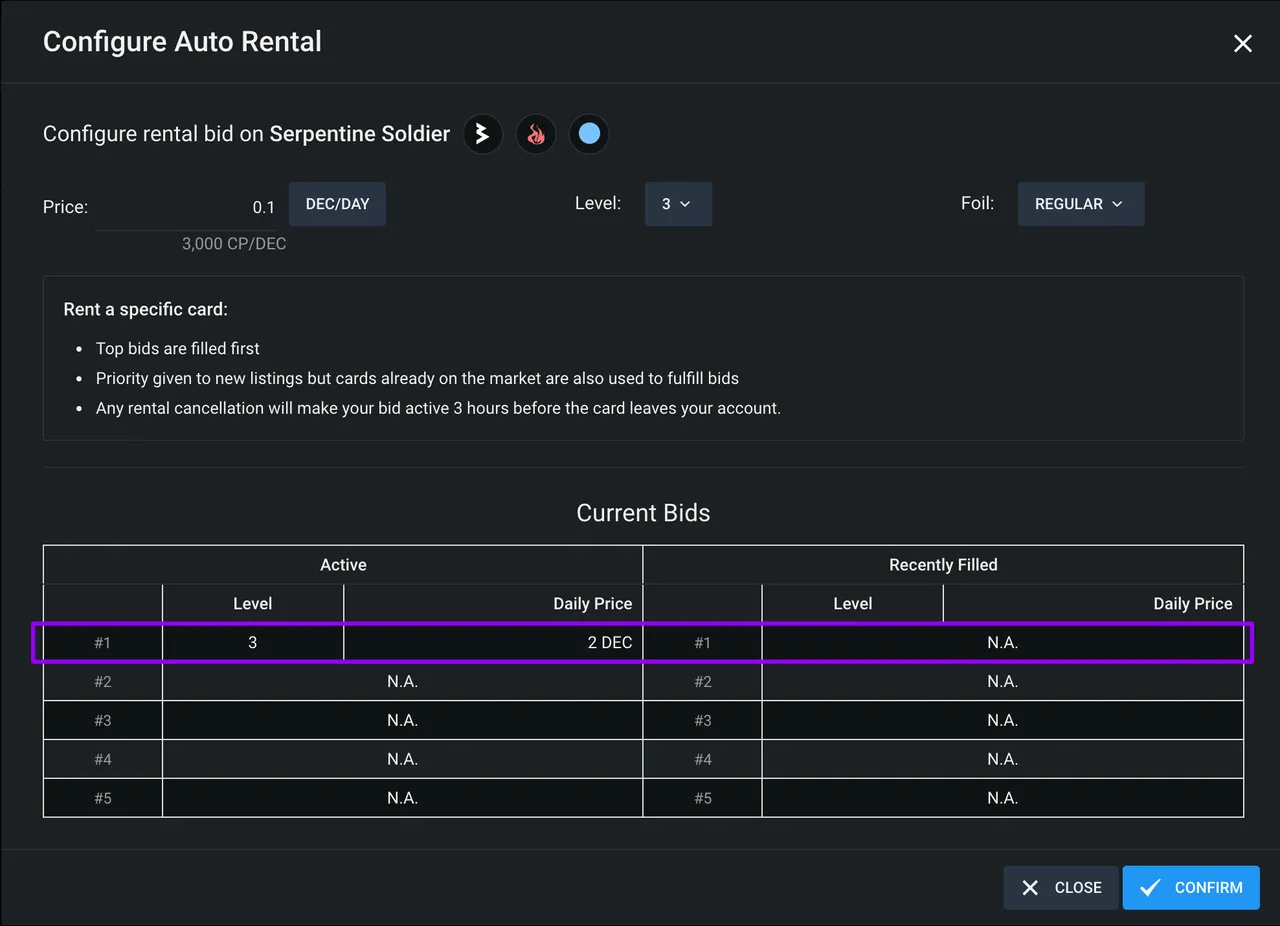1280x926 pixels.
Task: Click the '2 DEC' daily price cell
Action: click(x=493, y=643)
